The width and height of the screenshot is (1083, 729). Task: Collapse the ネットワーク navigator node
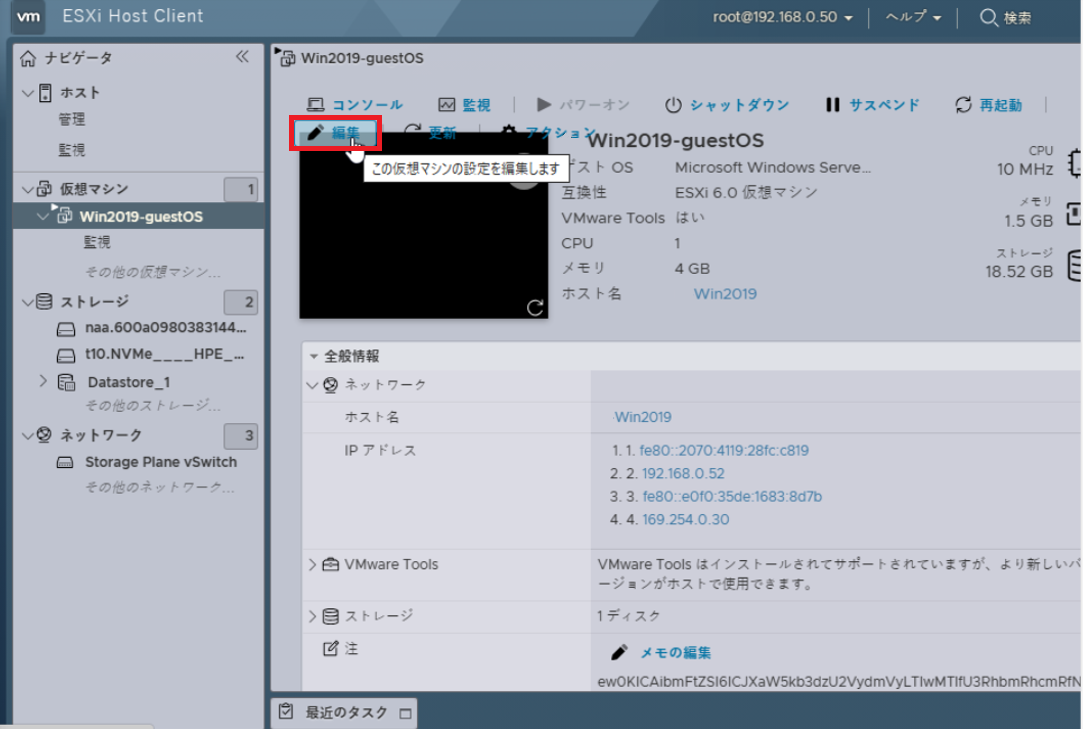27,435
